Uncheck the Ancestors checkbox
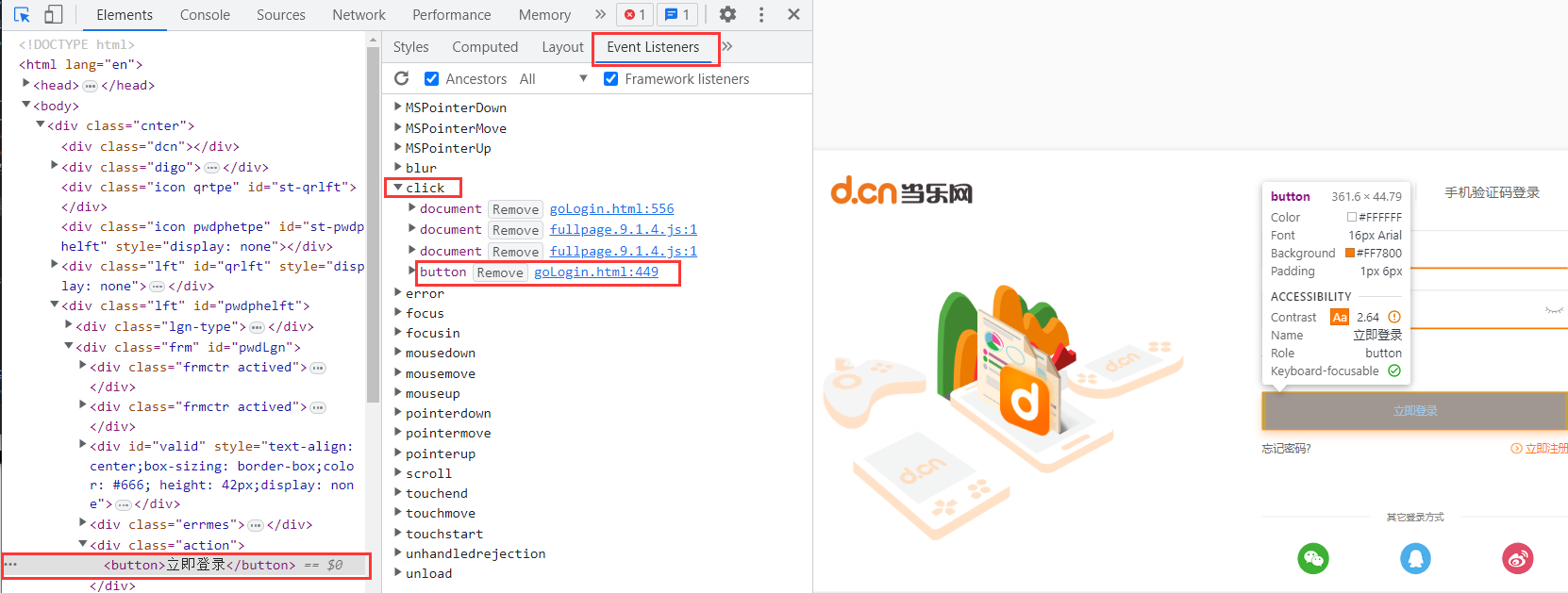Viewport: 1568px width, 593px height. (x=431, y=79)
